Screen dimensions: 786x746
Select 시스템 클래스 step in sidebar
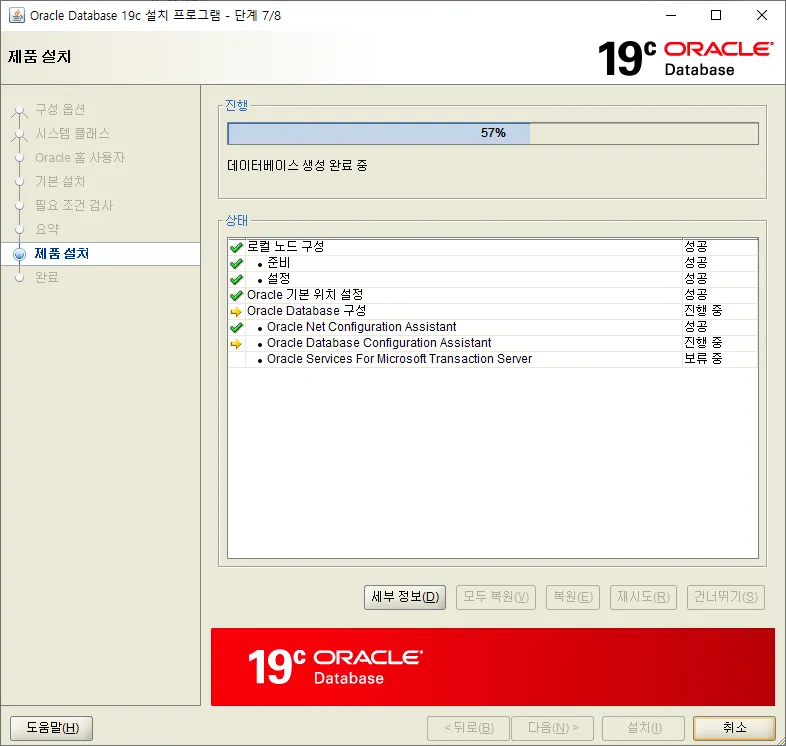(x=72, y=133)
